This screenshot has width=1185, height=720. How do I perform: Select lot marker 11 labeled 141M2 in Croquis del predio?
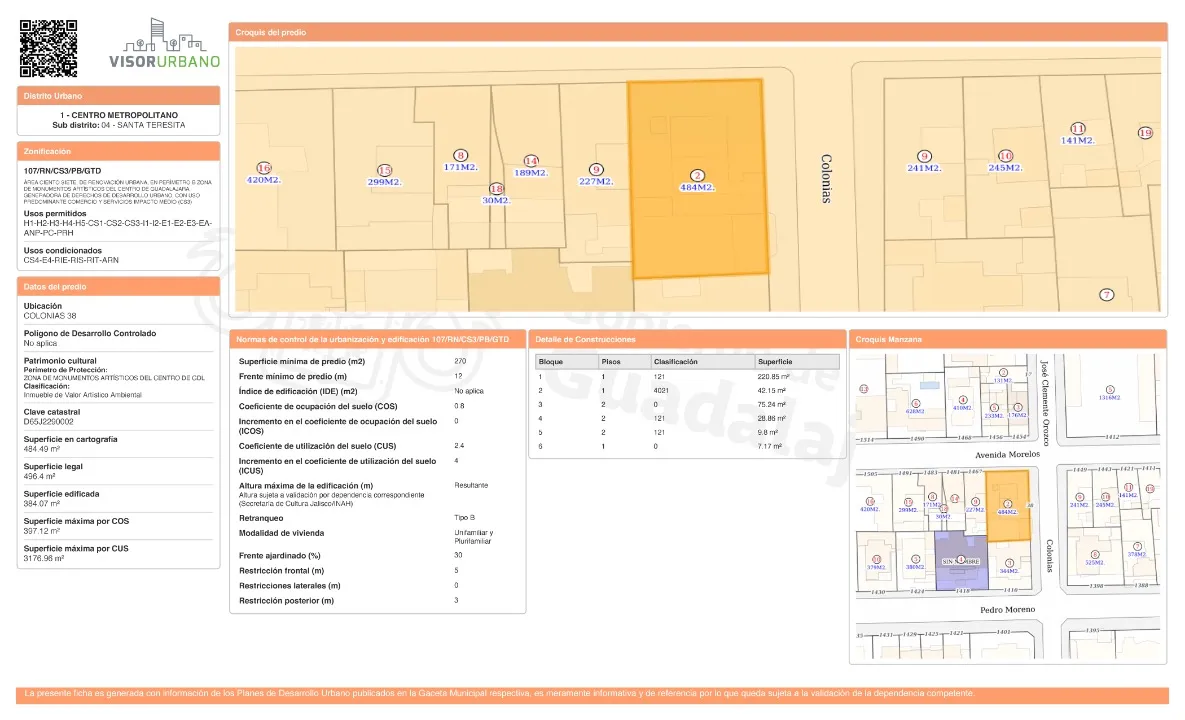pos(1078,128)
